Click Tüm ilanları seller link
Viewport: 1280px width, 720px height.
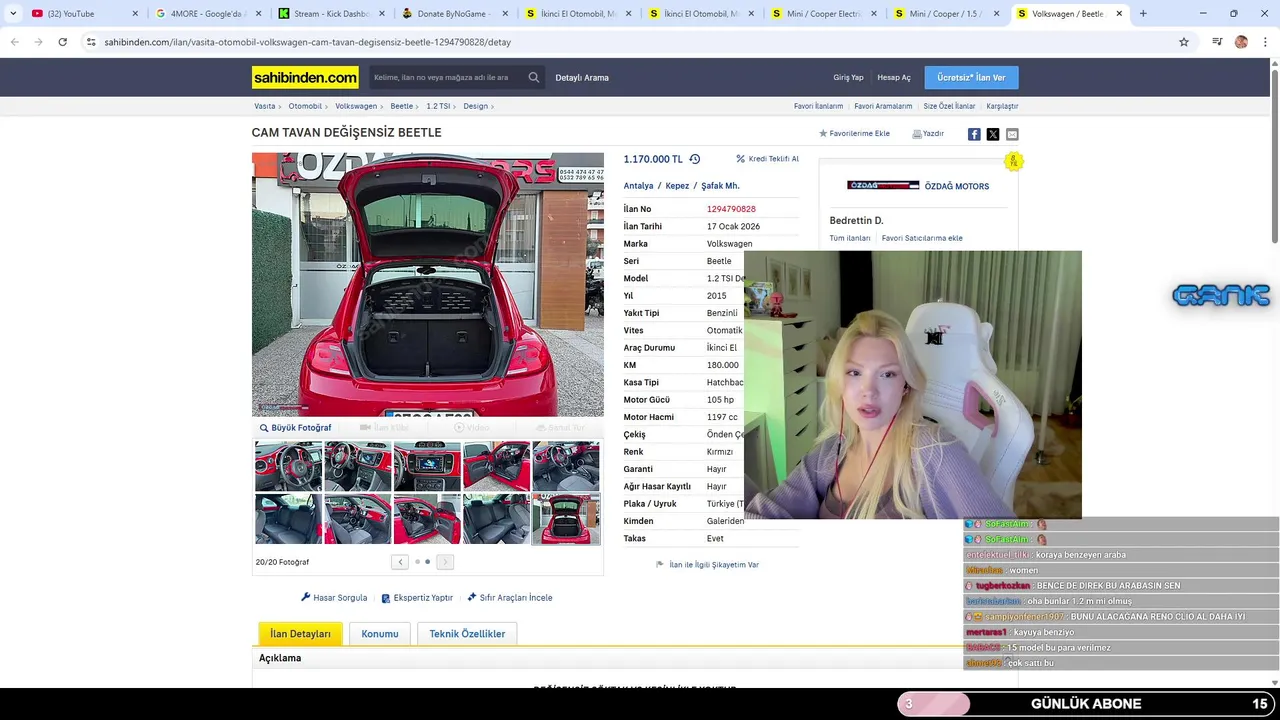point(850,238)
